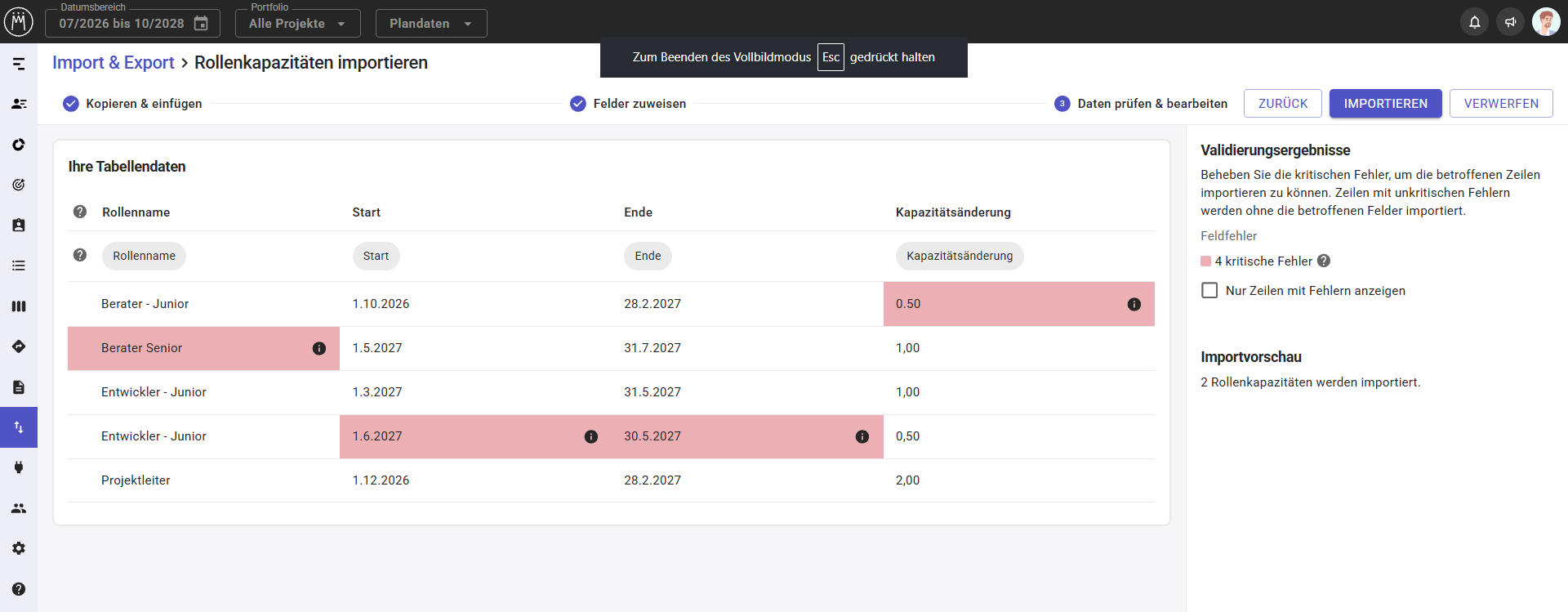Viewport: 1568px width, 612px height.
Task: Open the Import & Export breadcrumb link
Action: [x=114, y=63]
